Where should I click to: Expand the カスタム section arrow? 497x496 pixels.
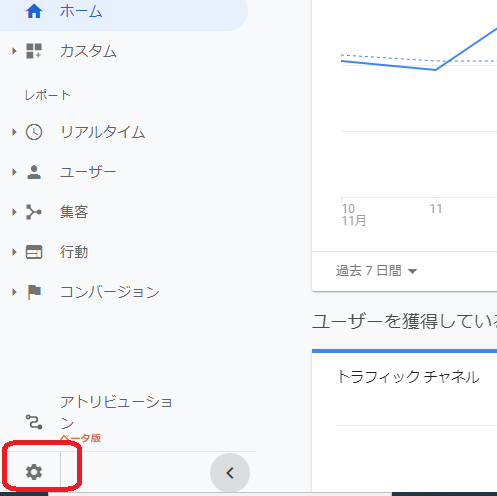point(14,51)
